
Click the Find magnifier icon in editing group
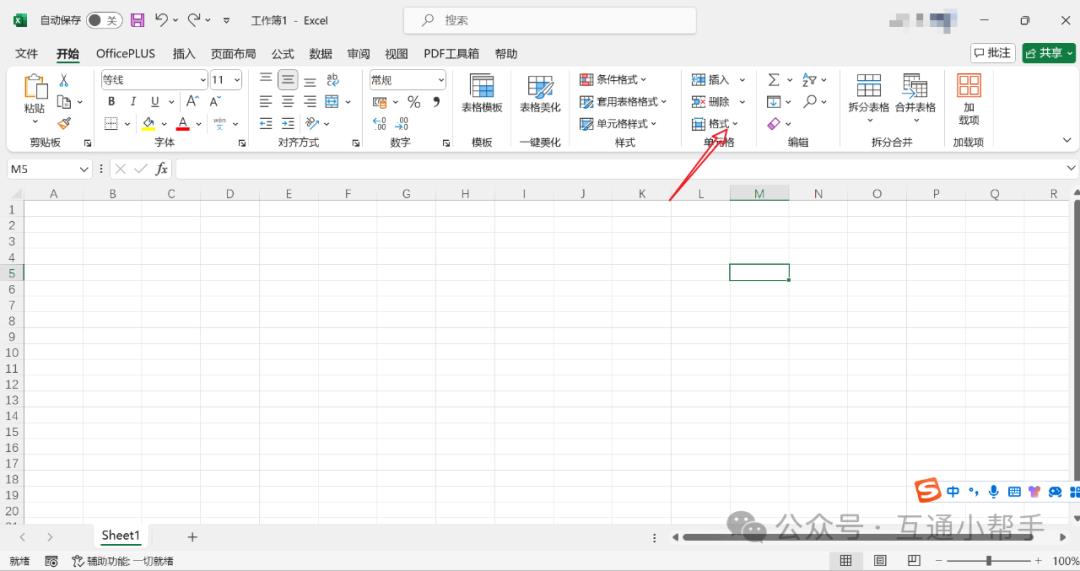click(810, 101)
